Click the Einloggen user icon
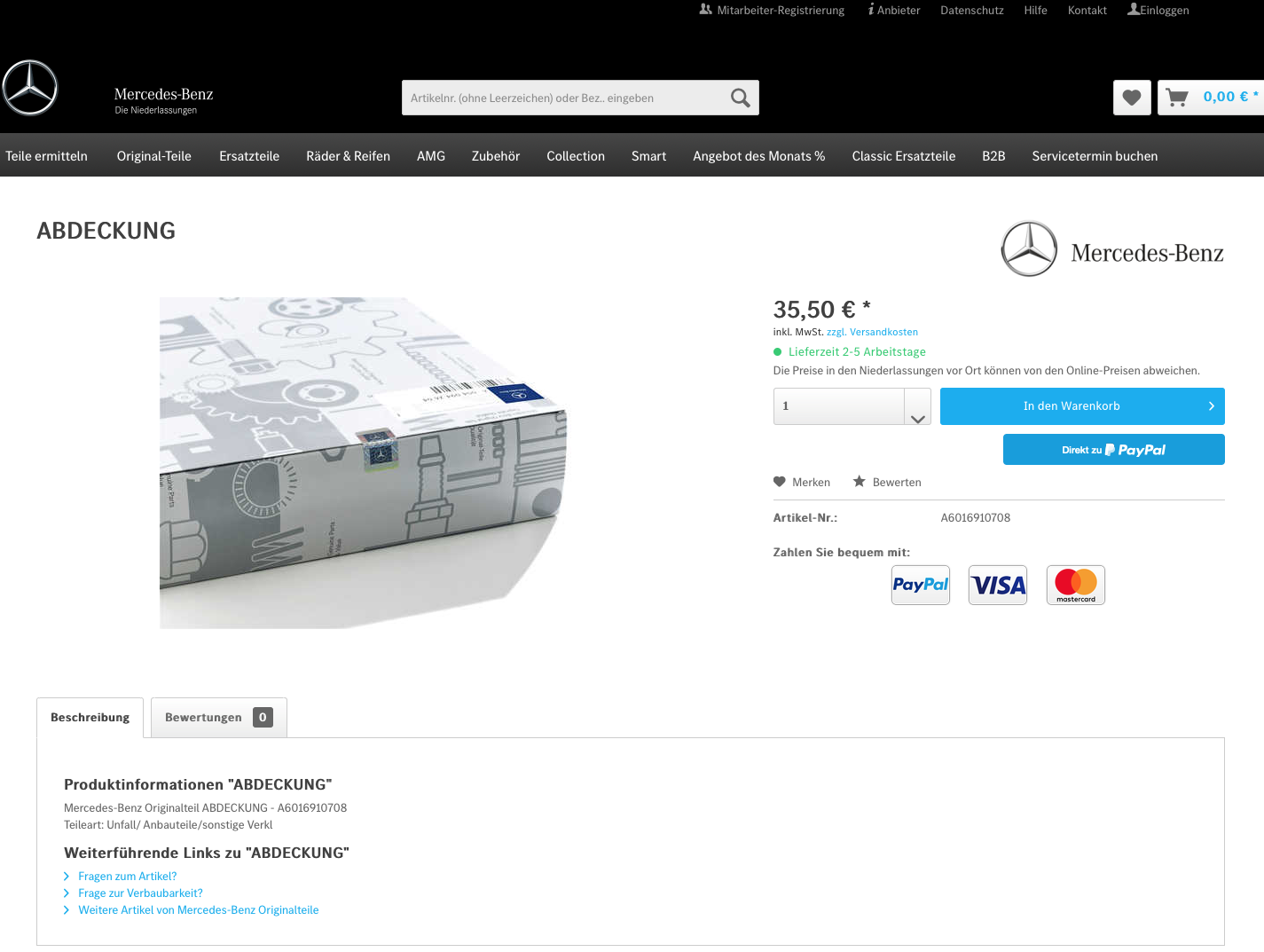1264x952 pixels. click(x=1134, y=10)
